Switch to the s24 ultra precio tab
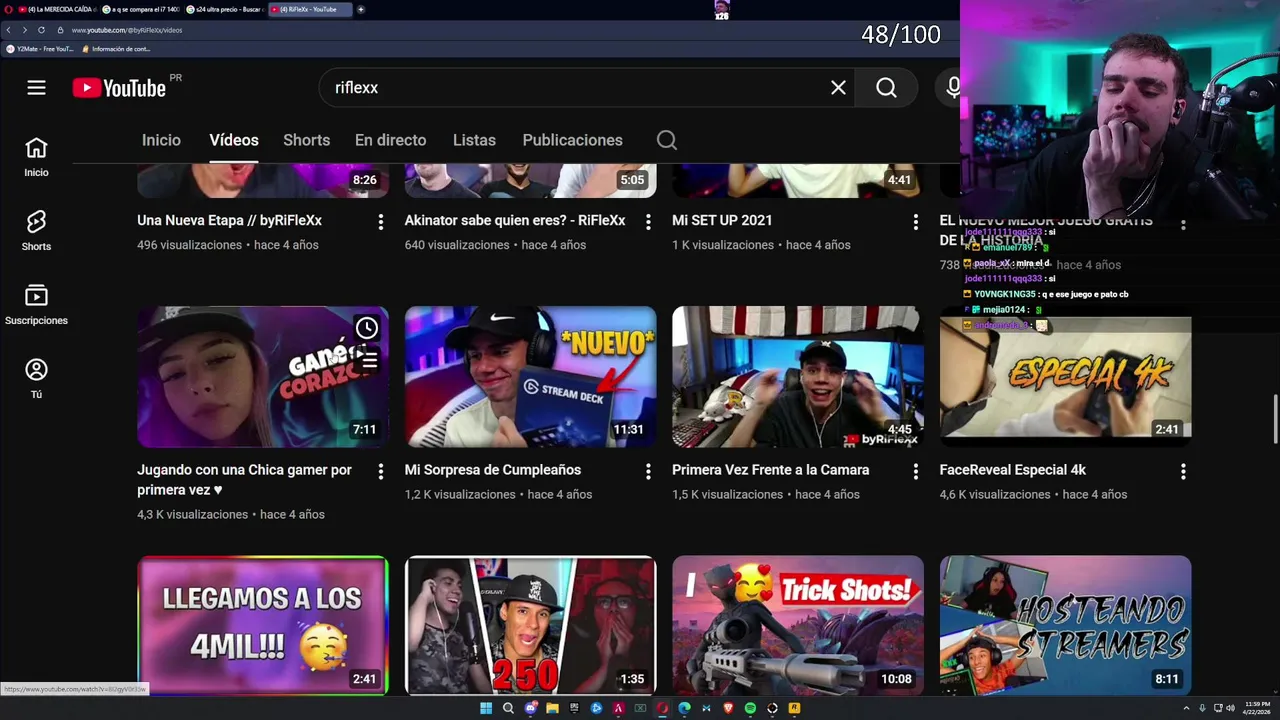Viewport: 1280px width, 720px height. 225,9
